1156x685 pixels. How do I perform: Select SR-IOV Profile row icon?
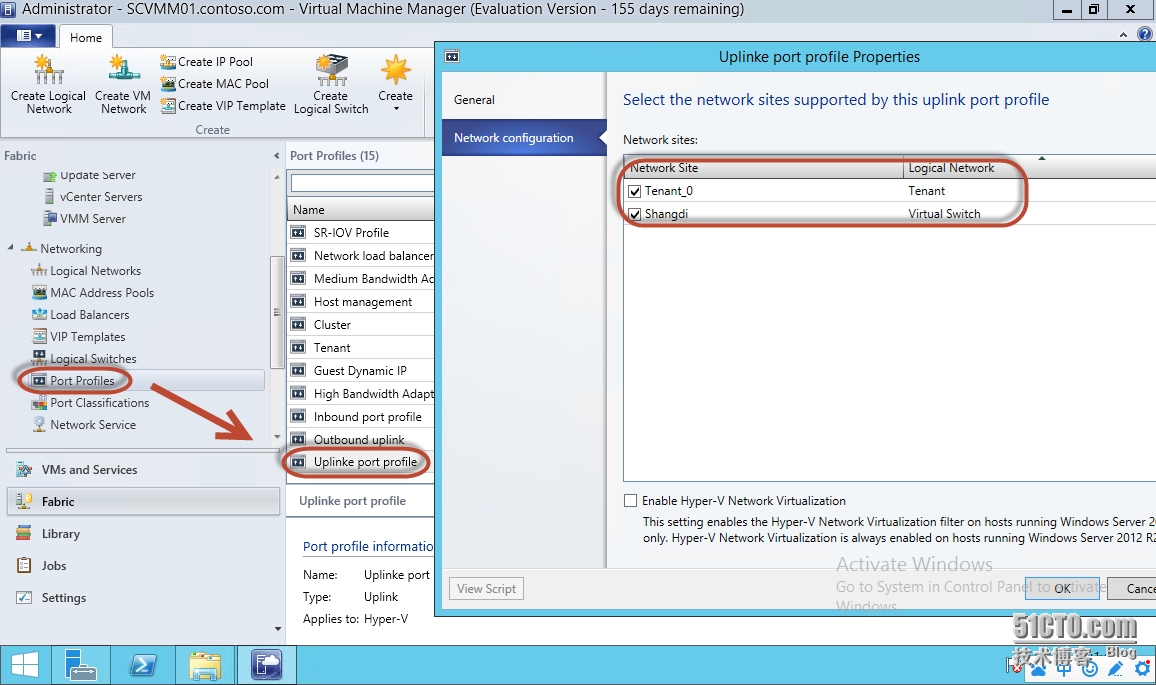(298, 233)
